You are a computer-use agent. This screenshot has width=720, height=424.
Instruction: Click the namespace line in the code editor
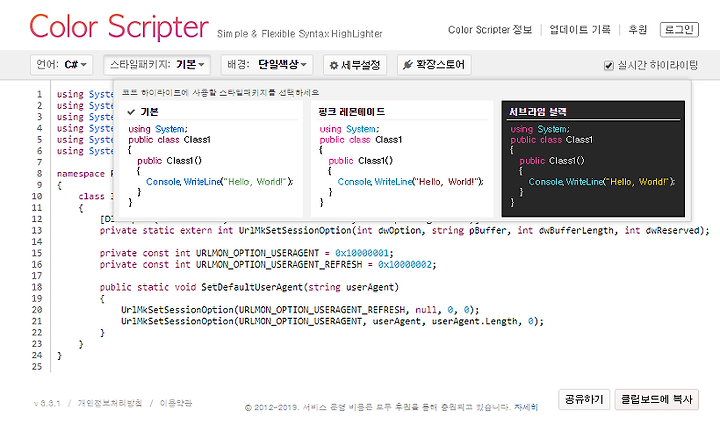tap(85, 174)
